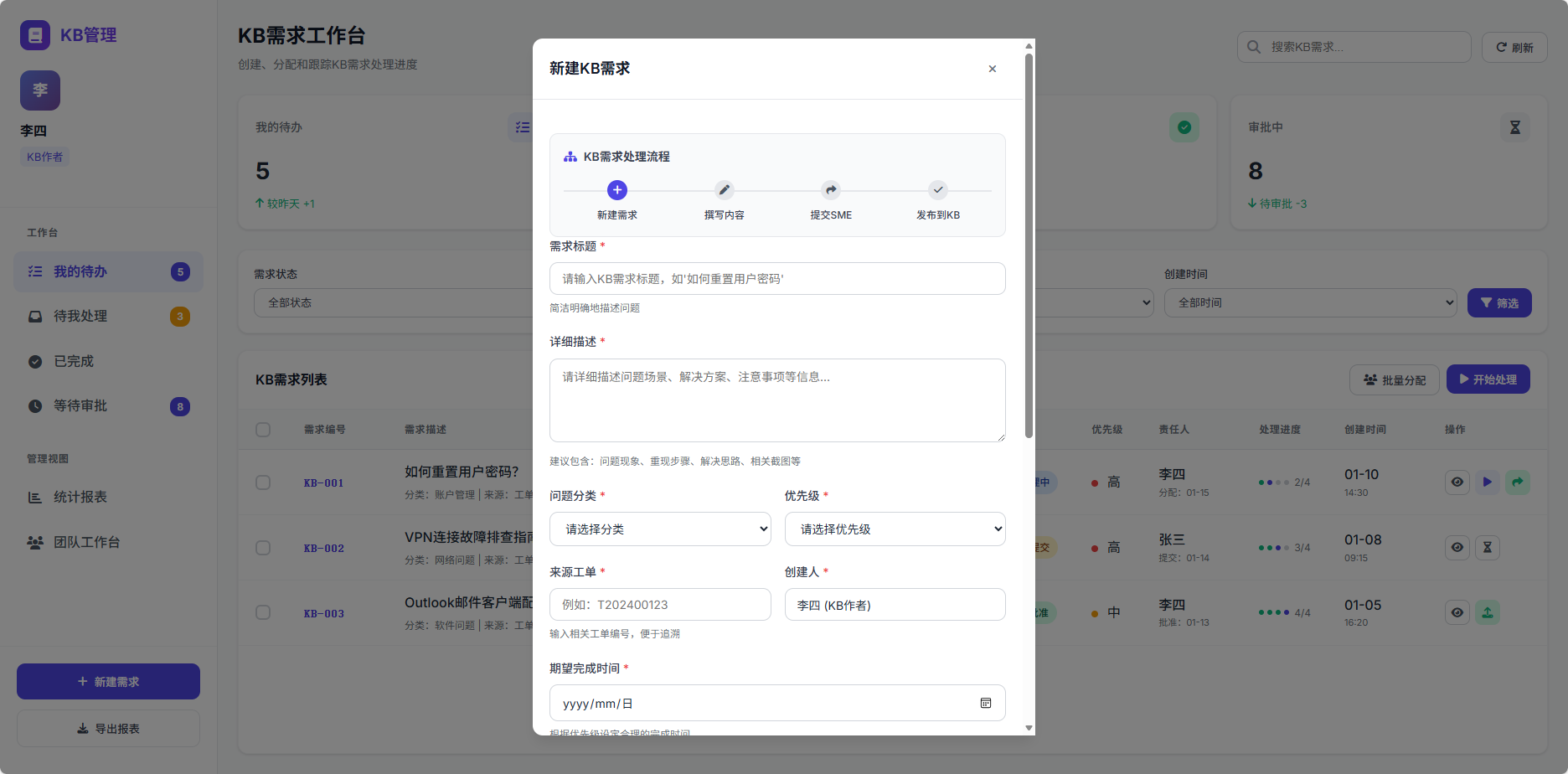Open 我的待办 in sidebar

pyautogui.click(x=108, y=271)
